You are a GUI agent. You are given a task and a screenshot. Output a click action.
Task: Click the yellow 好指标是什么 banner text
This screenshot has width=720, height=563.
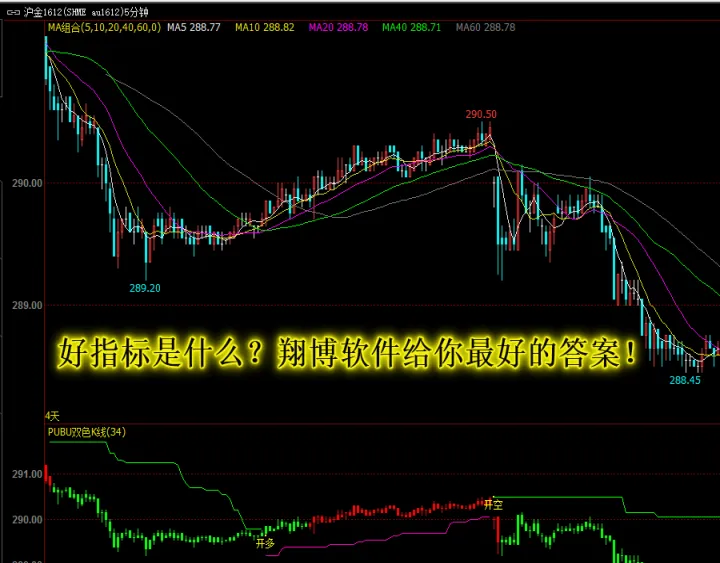click(347, 353)
